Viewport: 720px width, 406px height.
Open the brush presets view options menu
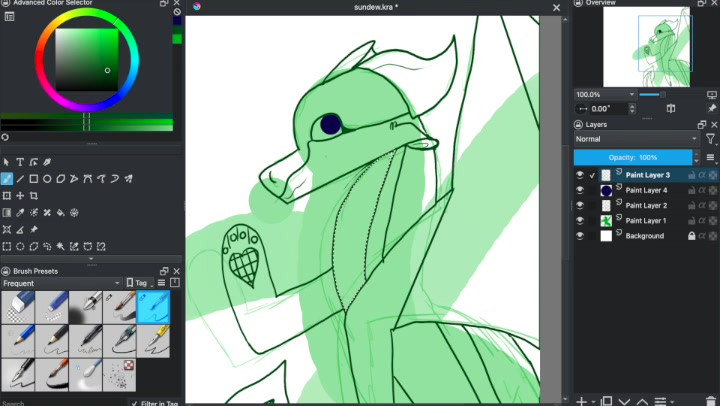pos(161,283)
